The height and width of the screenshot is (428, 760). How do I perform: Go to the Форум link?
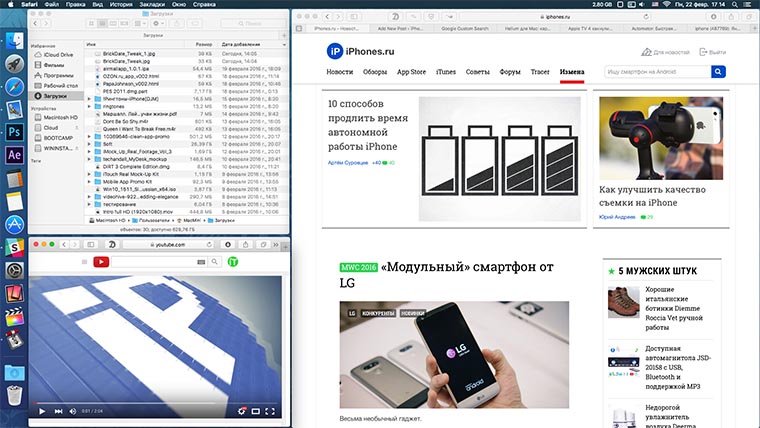pos(510,72)
